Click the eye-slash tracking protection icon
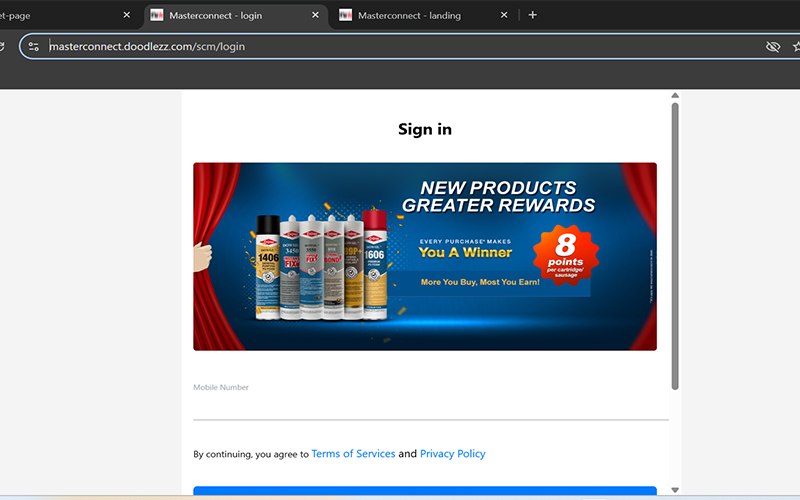 [773, 46]
